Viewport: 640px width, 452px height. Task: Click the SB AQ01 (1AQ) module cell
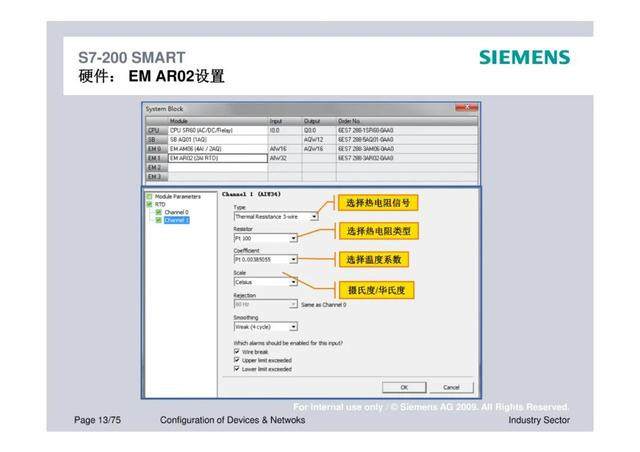click(218, 140)
